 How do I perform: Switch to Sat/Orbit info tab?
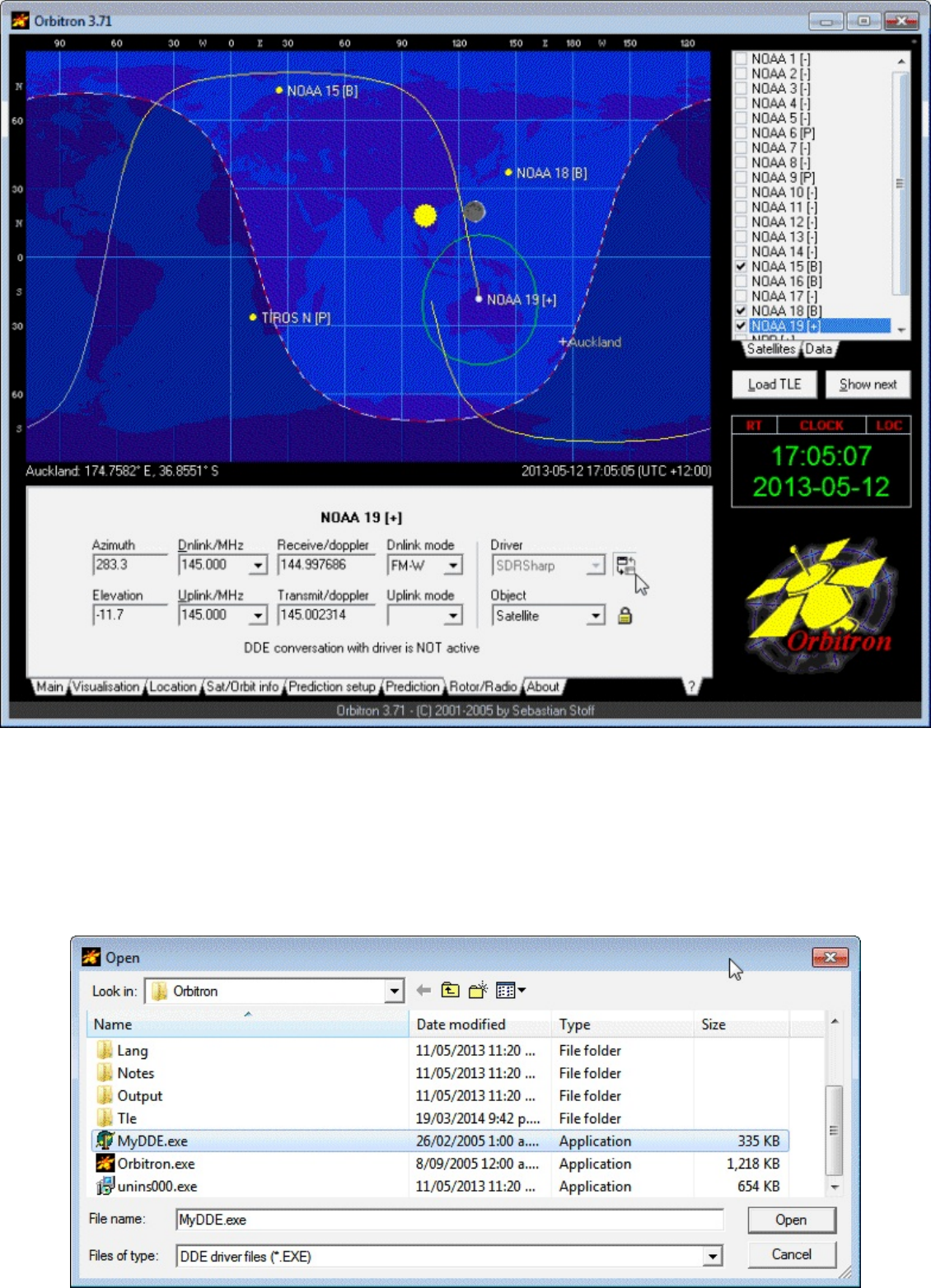click(241, 686)
